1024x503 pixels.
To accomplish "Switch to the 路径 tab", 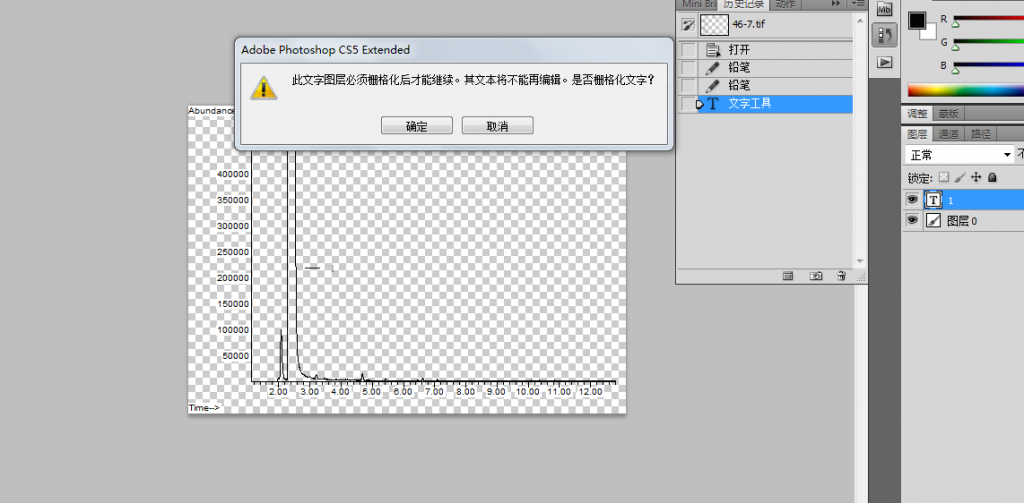I will point(980,134).
